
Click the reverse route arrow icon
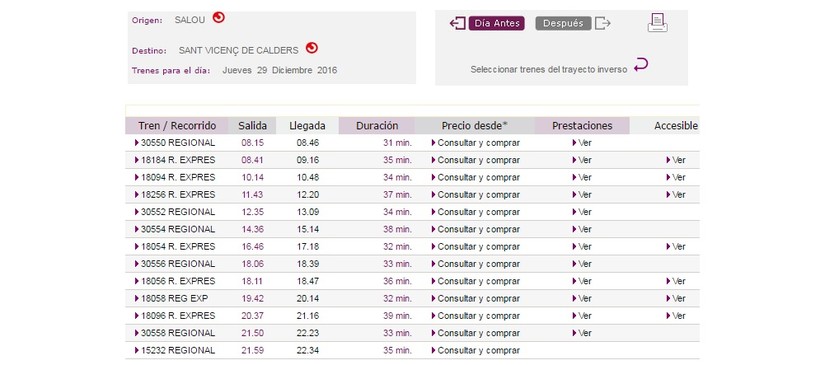pos(641,65)
